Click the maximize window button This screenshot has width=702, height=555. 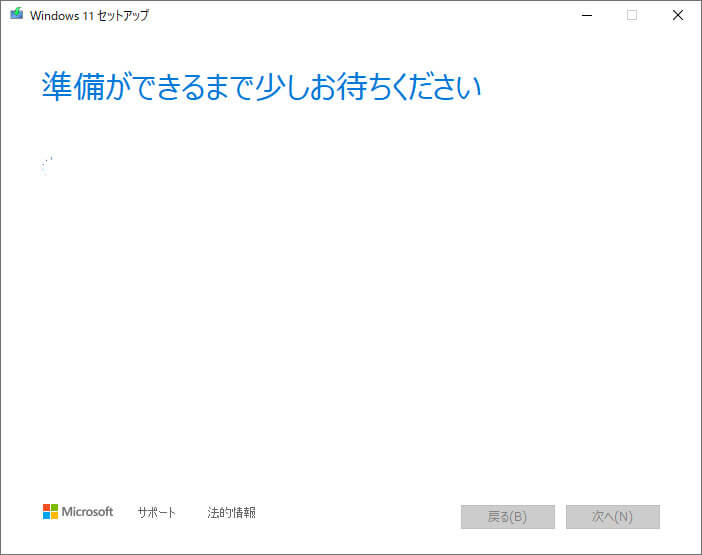632,15
